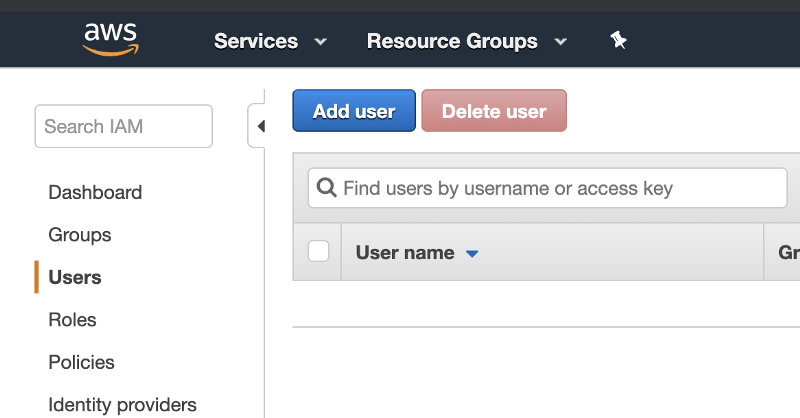Image resolution: width=800 pixels, height=418 pixels.
Task: Focus the Search IAM field
Action: tap(123, 126)
